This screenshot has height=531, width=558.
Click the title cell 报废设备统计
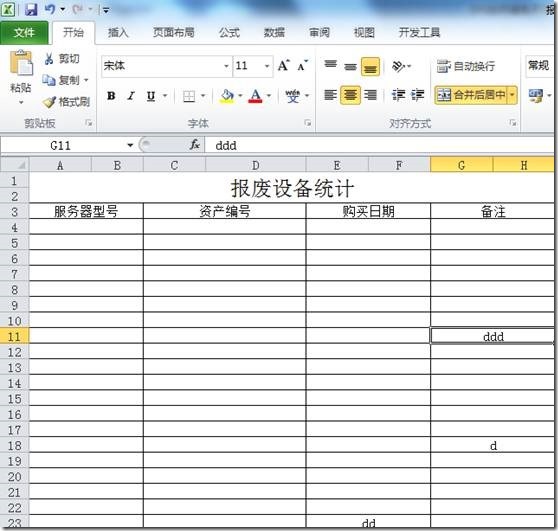[292, 188]
